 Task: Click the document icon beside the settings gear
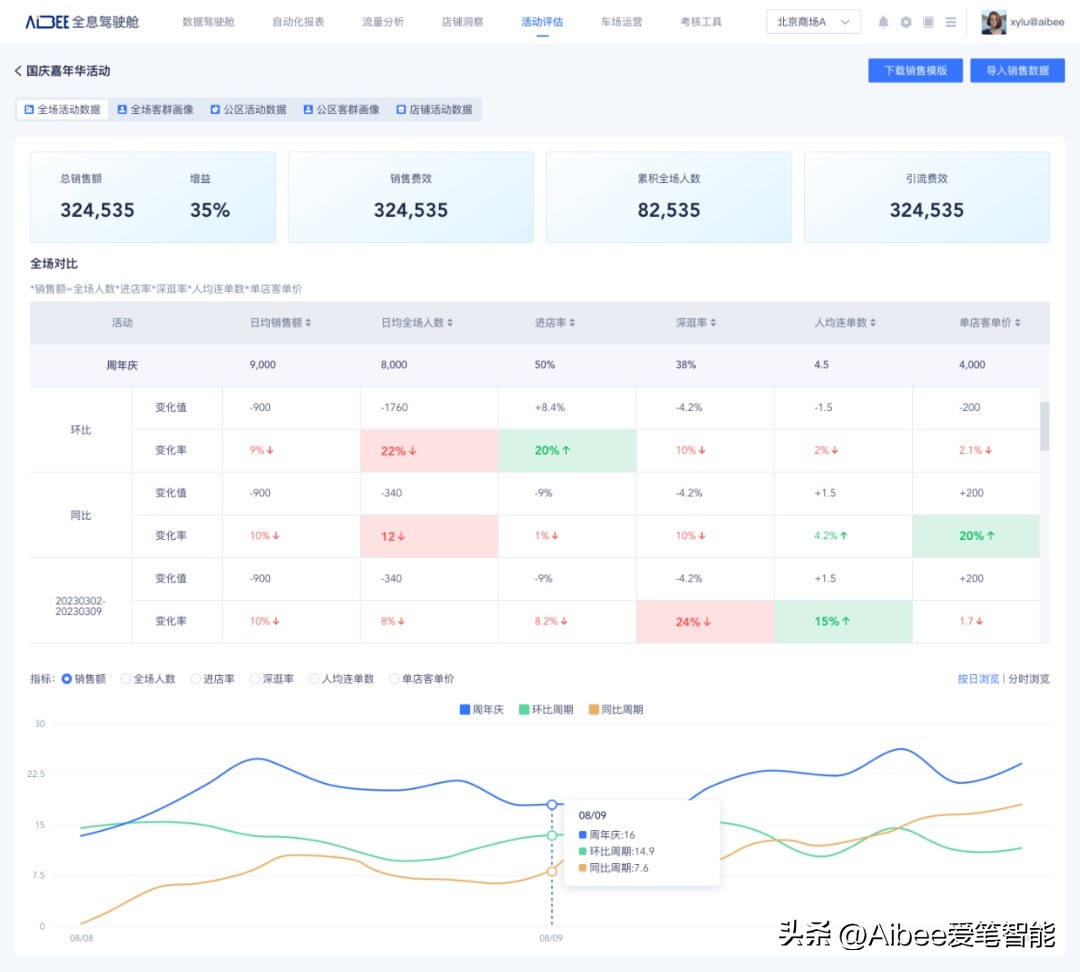coord(927,21)
